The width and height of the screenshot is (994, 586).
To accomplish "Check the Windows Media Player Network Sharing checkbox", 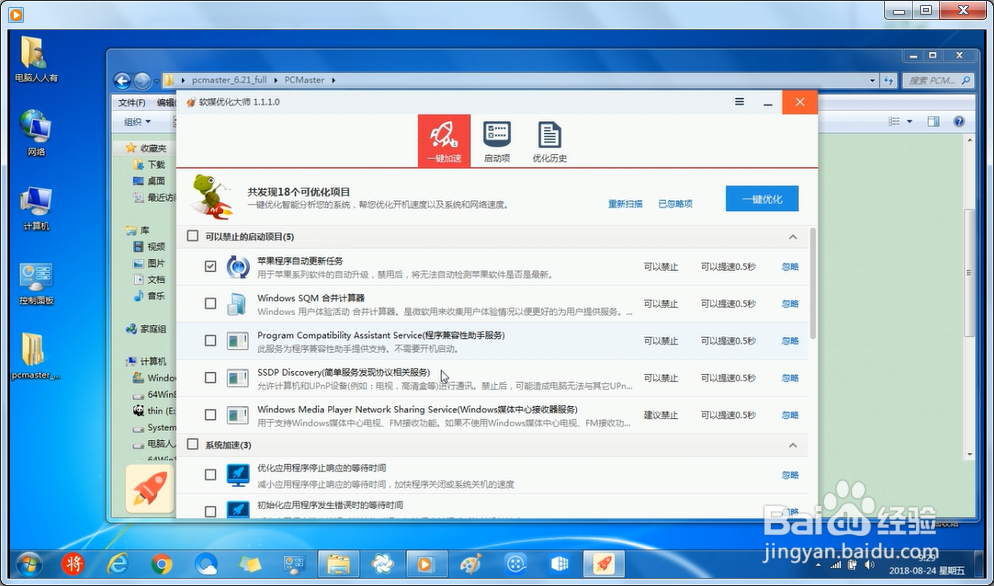I will [x=210, y=415].
